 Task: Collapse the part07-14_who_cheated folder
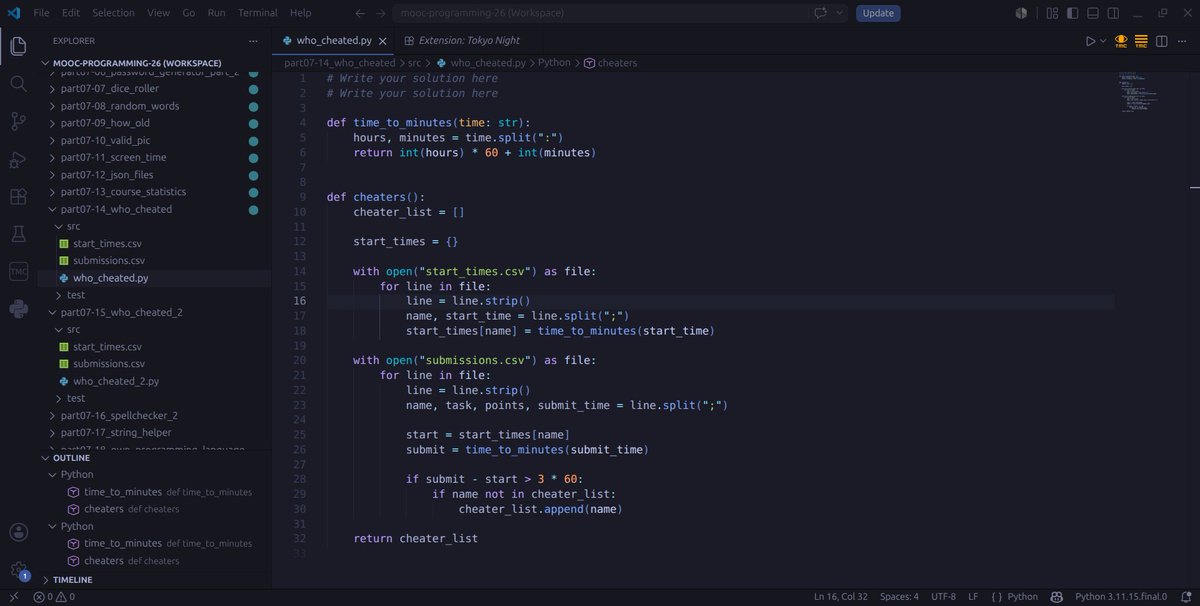(53, 209)
